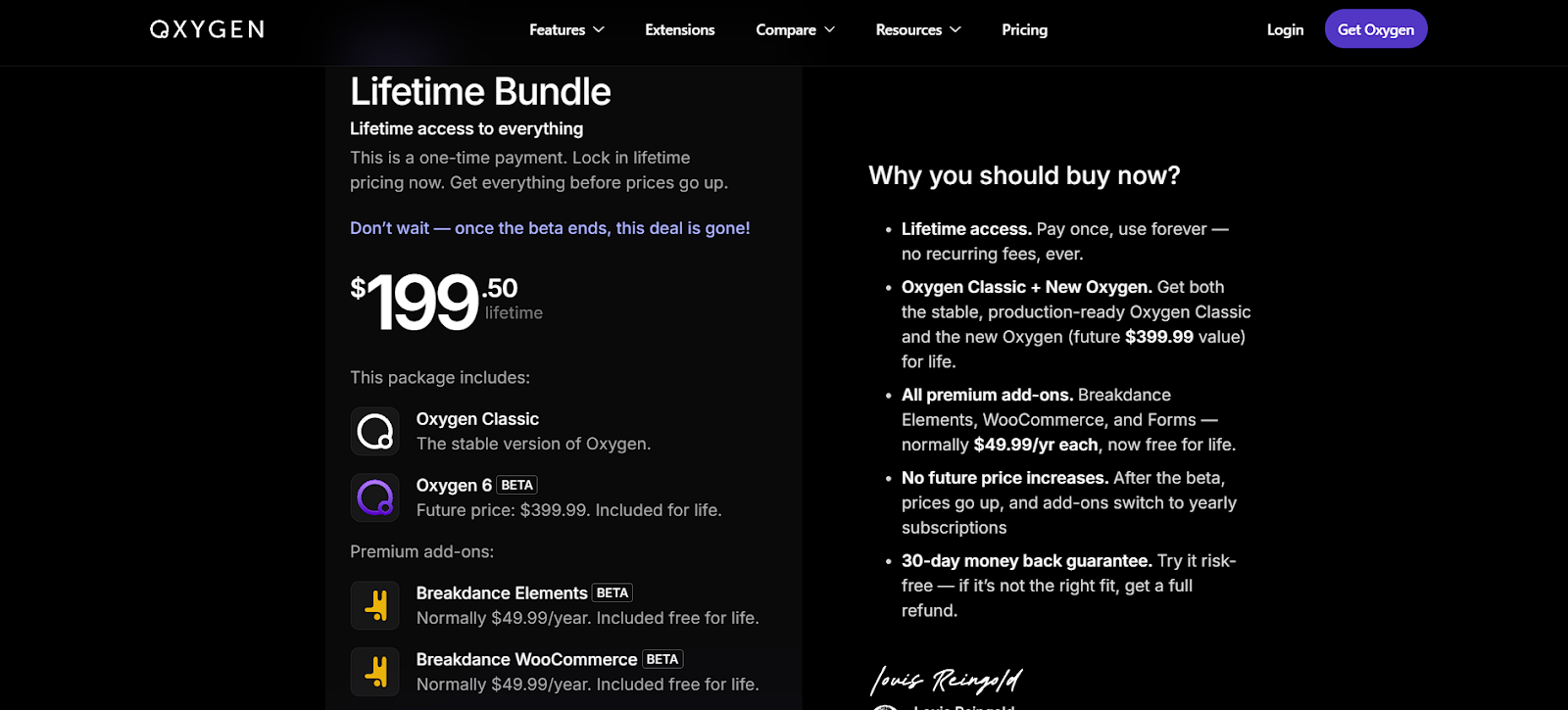This screenshot has width=1568, height=710.
Task: Click the Oxygen Classic title text
Action: [477, 419]
